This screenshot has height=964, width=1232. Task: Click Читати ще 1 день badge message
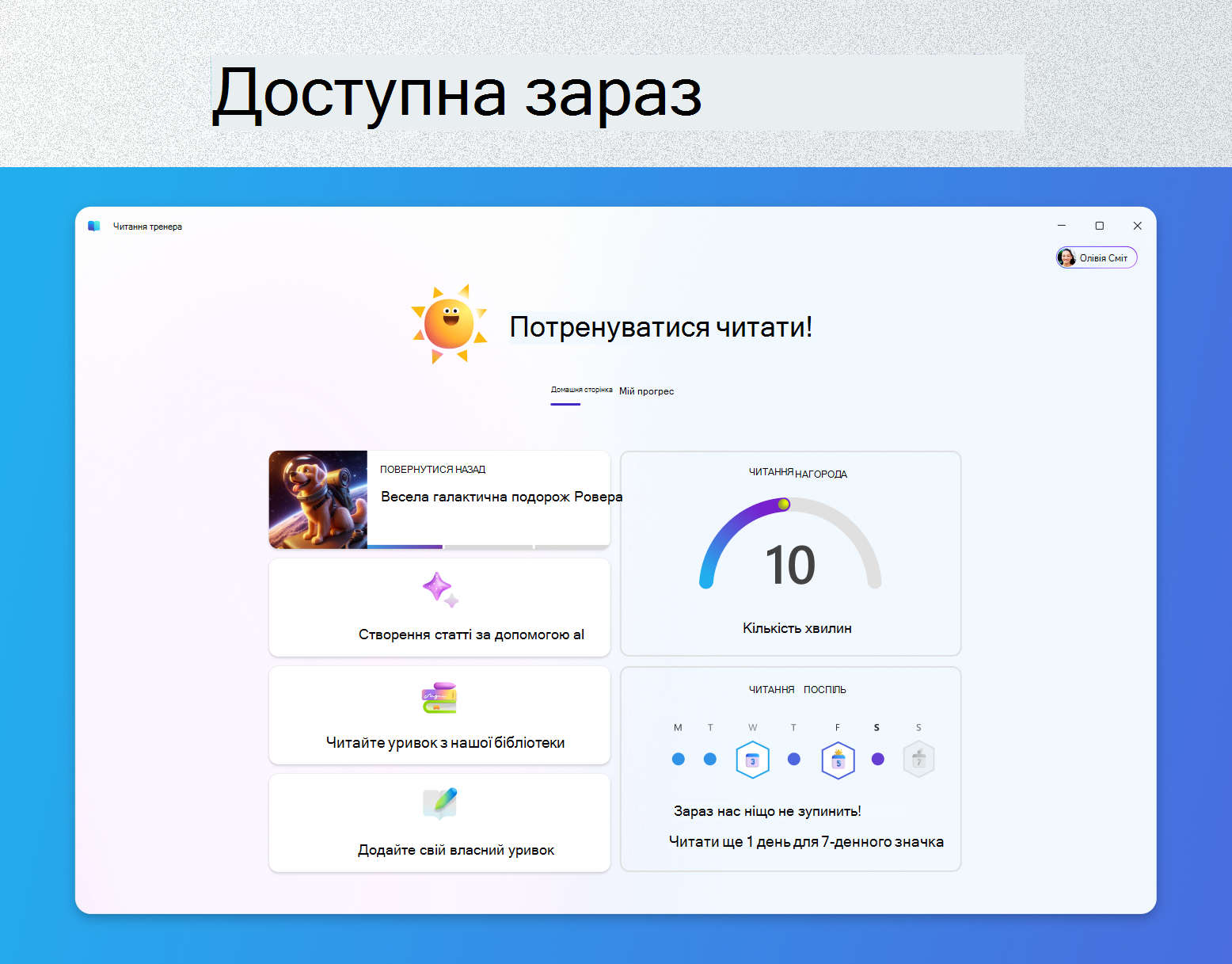point(806,842)
